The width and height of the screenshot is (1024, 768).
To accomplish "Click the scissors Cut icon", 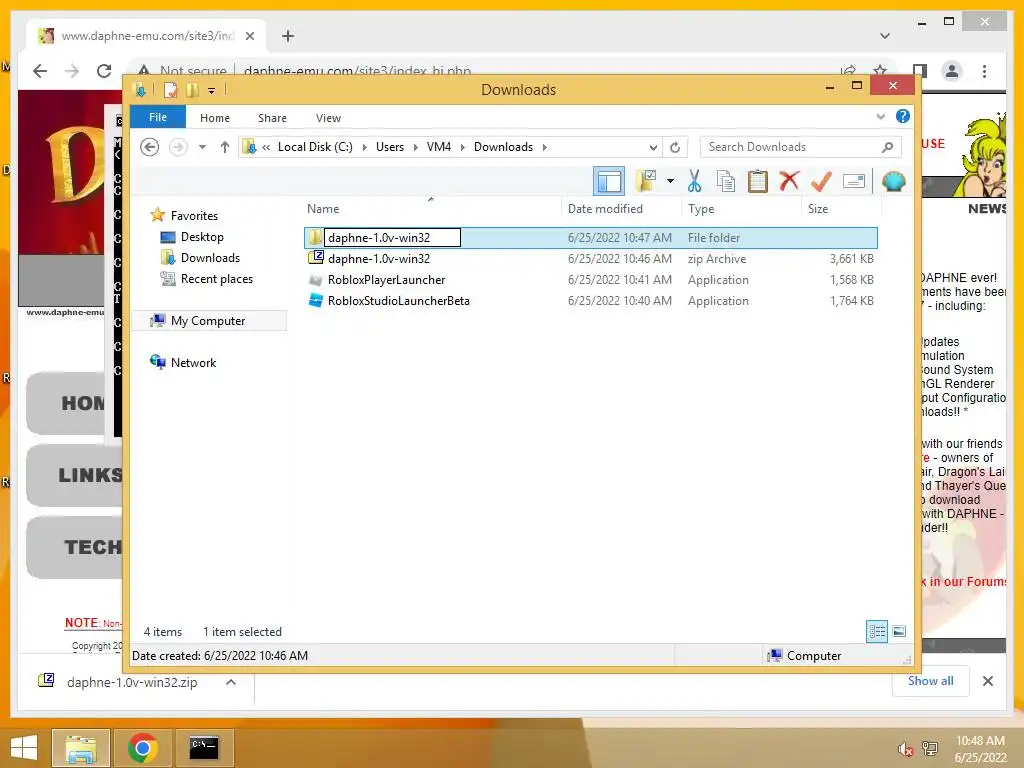I will [x=694, y=181].
